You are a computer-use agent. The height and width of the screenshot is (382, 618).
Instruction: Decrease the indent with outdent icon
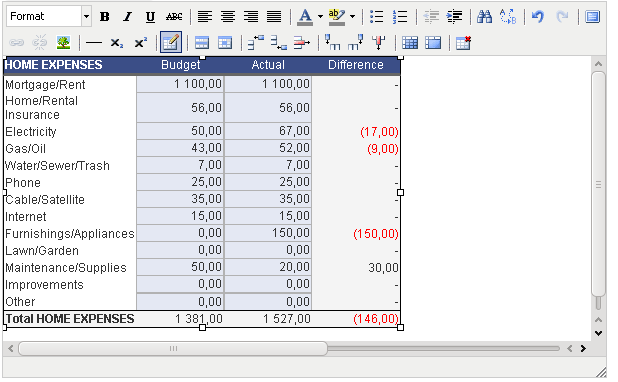pos(431,17)
